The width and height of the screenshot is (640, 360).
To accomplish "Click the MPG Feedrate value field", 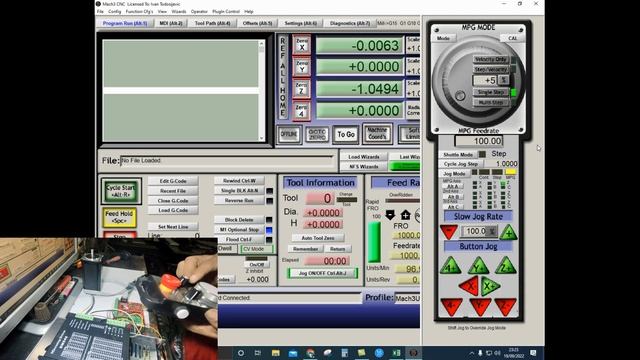I will 479,141.
